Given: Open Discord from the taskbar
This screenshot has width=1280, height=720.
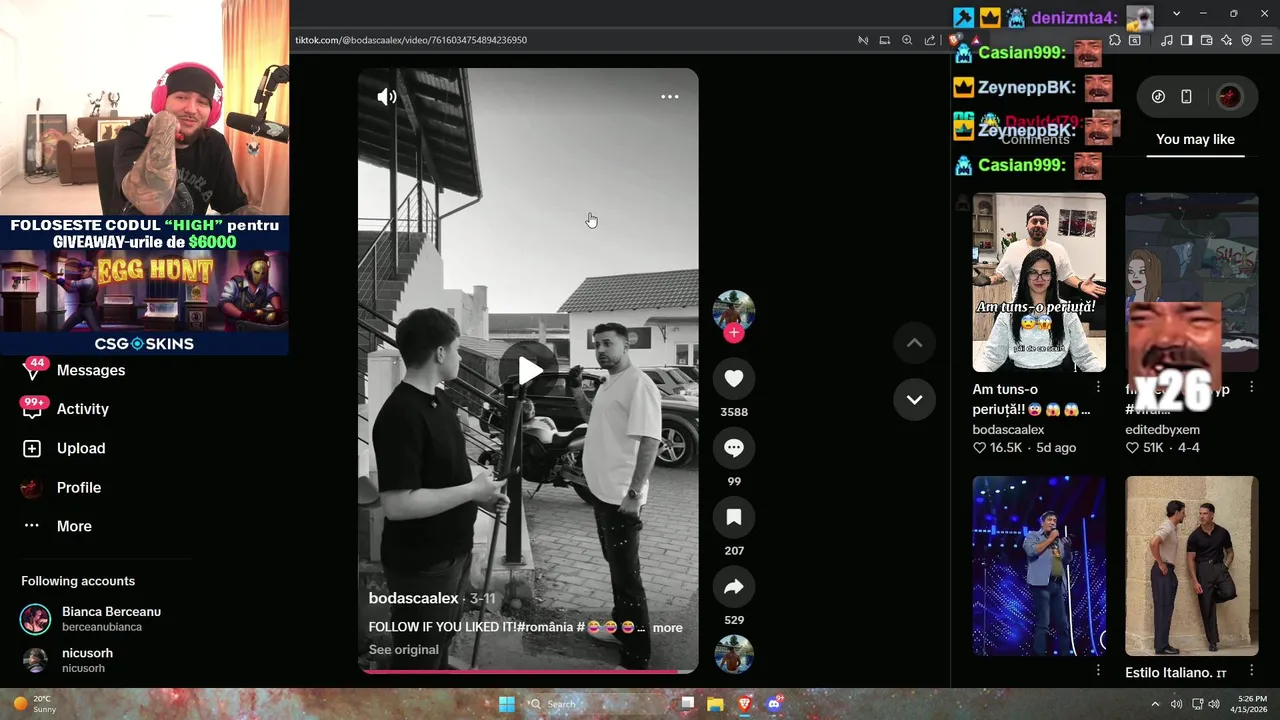Looking at the screenshot, I should pos(773,704).
